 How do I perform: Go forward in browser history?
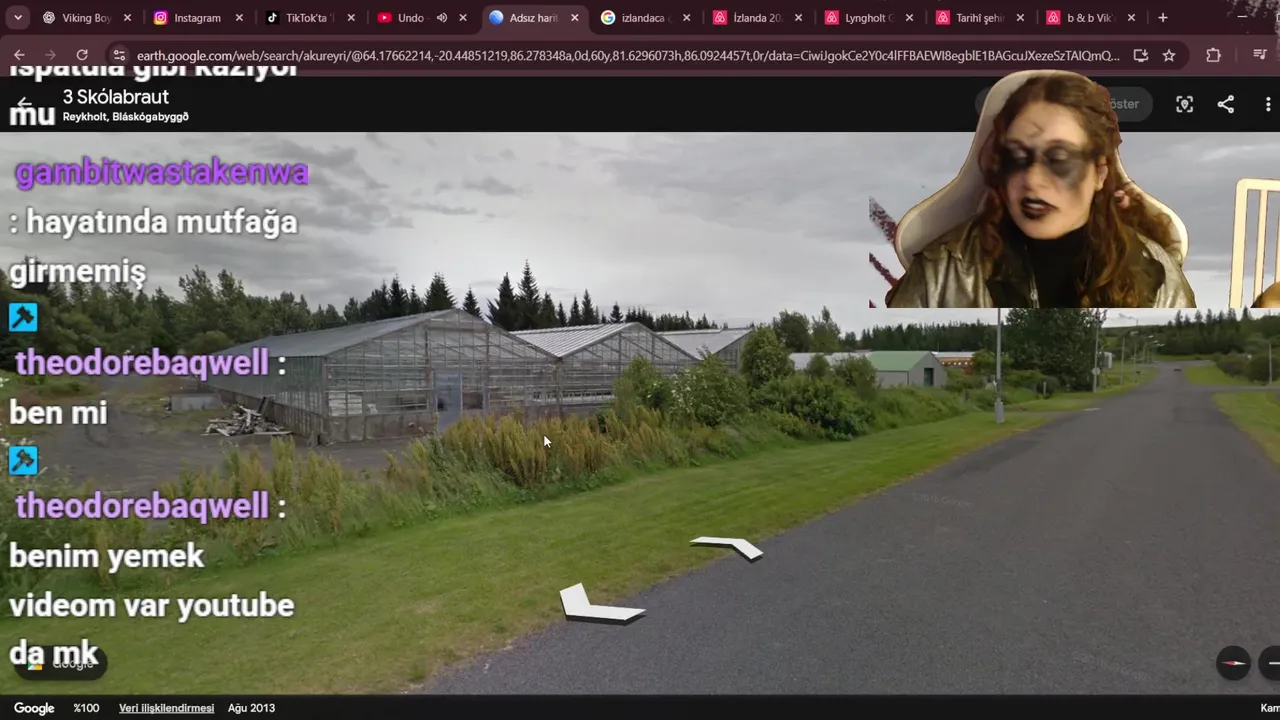point(51,55)
